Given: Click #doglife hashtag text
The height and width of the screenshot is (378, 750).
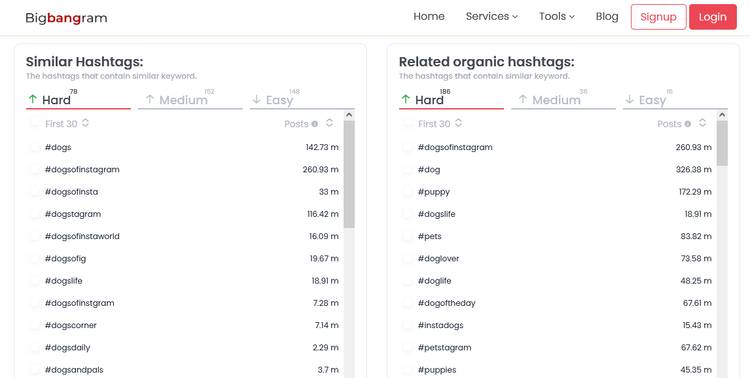Looking at the screenshot, I should click(434, 281).
